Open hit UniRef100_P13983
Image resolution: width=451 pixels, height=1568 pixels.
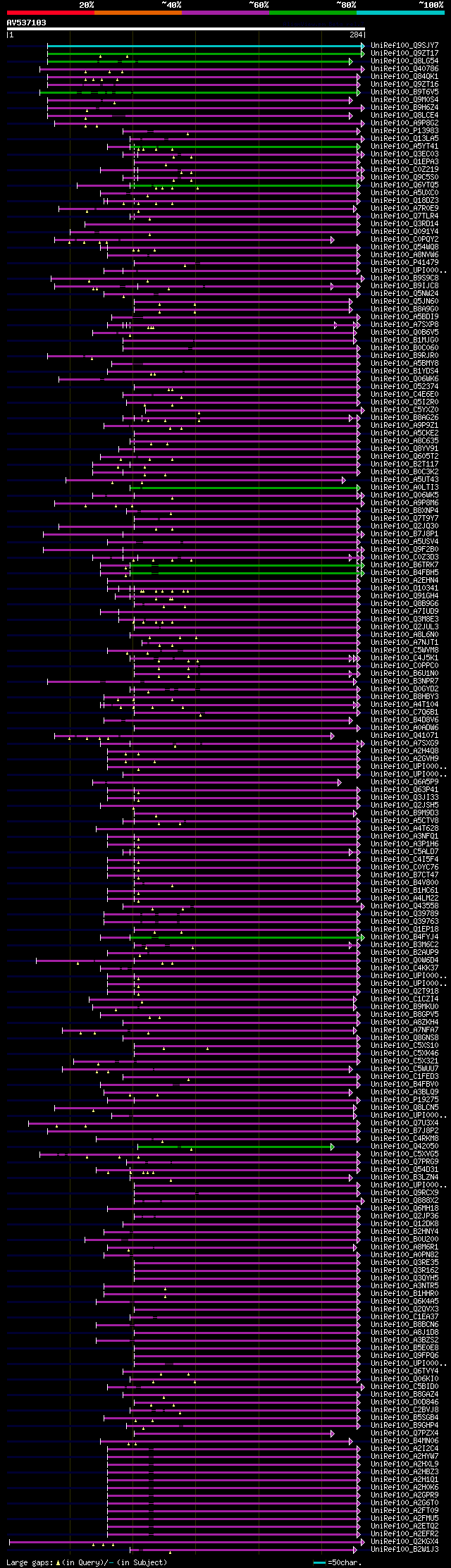tap(404, 131)
